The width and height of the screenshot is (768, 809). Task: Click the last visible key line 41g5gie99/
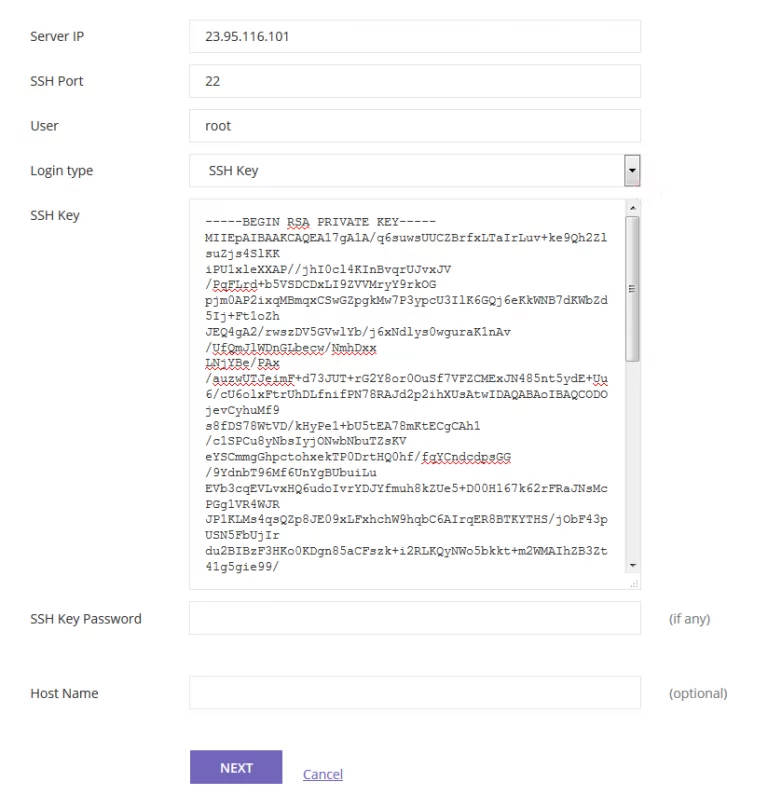point(242,567)
